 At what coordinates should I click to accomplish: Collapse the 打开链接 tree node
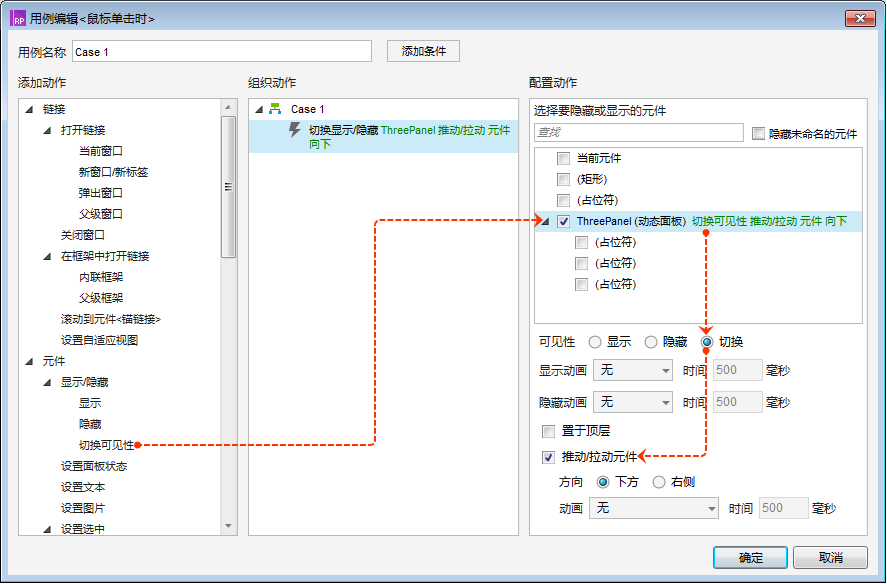(x=48, y=130)
